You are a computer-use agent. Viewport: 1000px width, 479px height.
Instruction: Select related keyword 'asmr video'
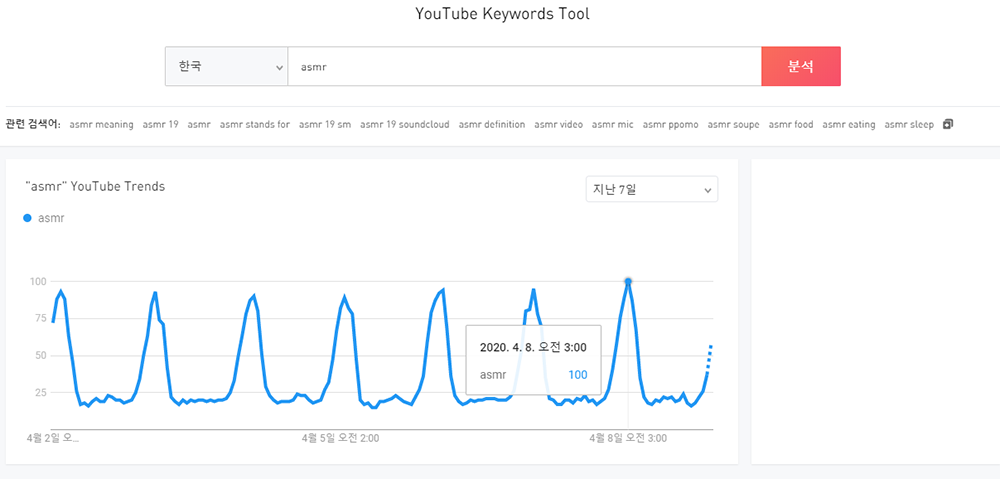(559, 124)
